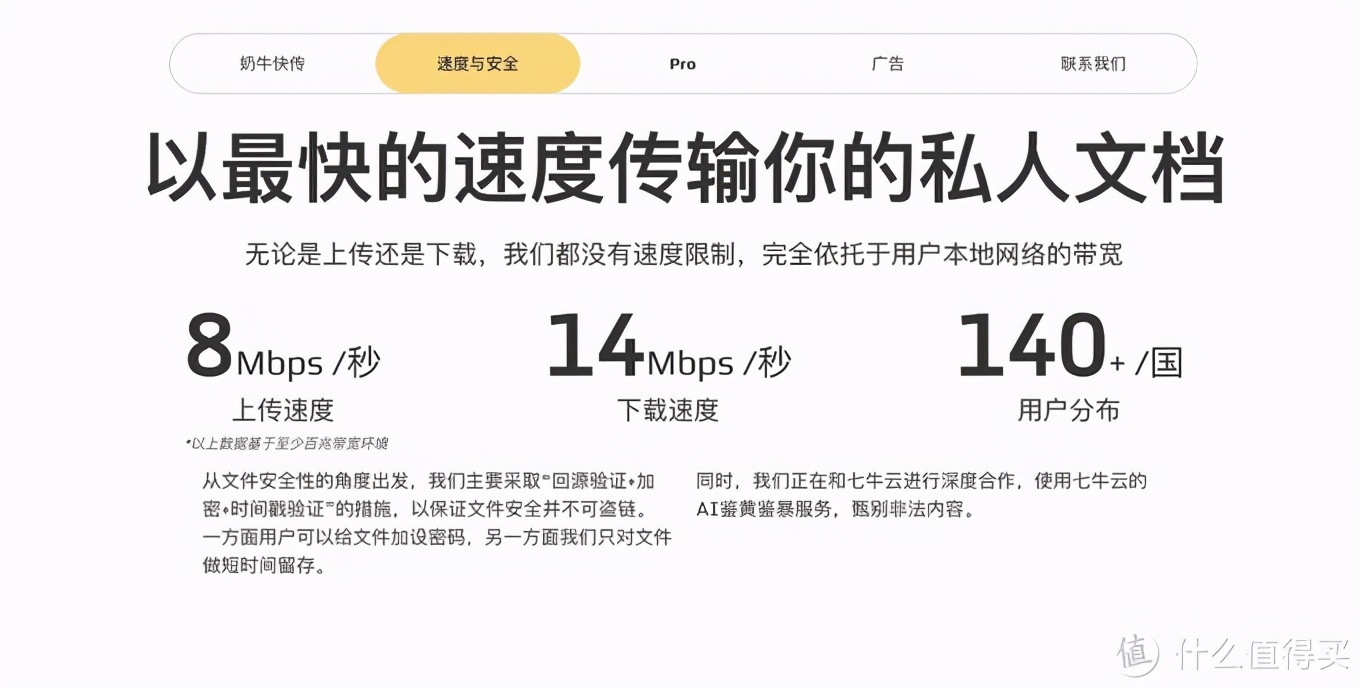Click the yellow pill behind 速度与安全

click(x=477, y=63)
